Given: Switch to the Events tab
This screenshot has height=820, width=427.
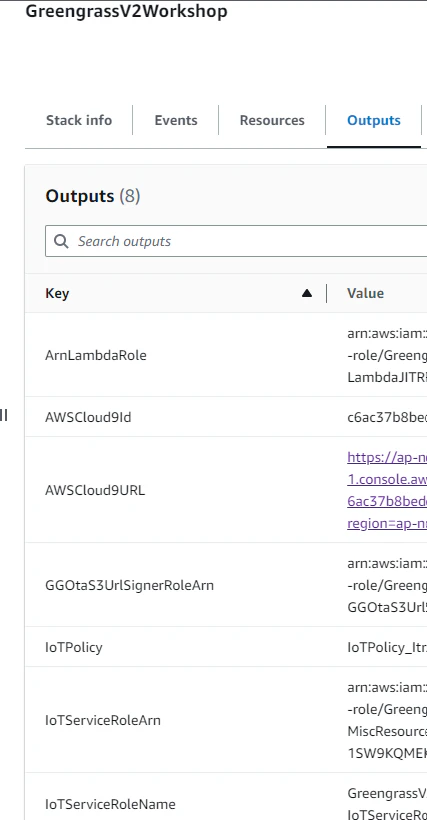Looking at the screenshot, I should click(x=176, y=120).
